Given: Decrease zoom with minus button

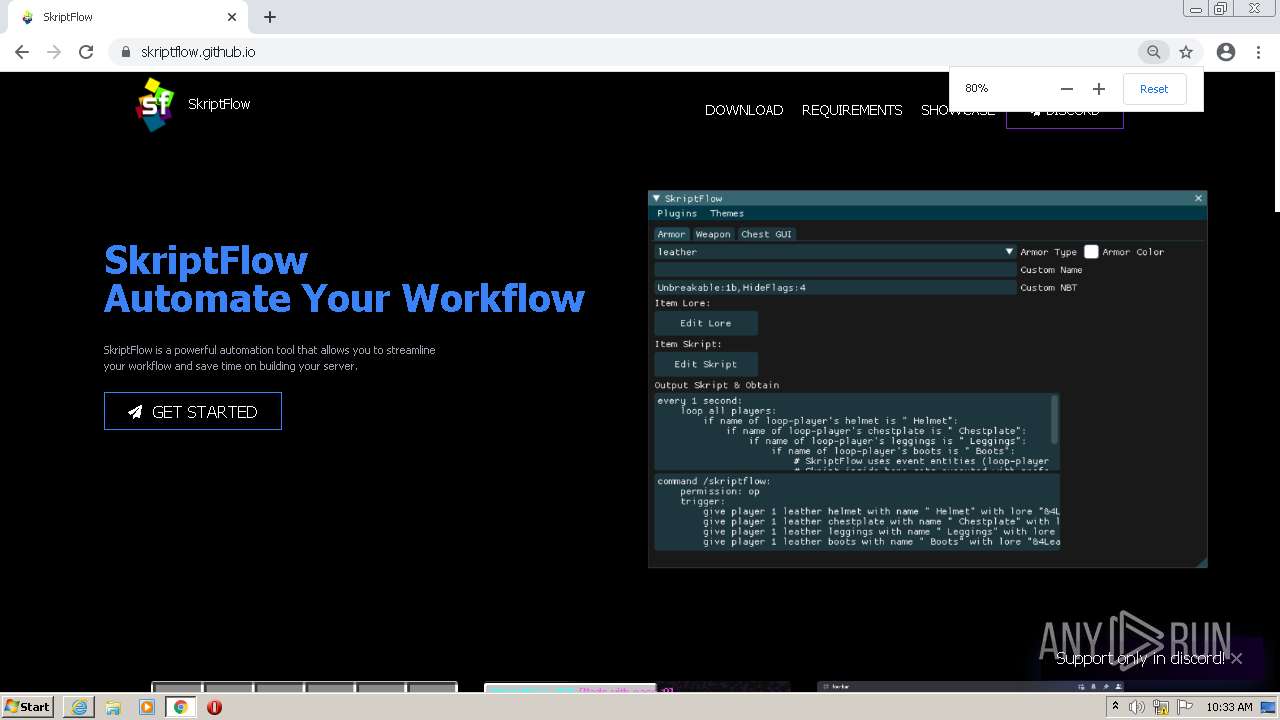Looking at the screenshot, I should coord(1067,89).
